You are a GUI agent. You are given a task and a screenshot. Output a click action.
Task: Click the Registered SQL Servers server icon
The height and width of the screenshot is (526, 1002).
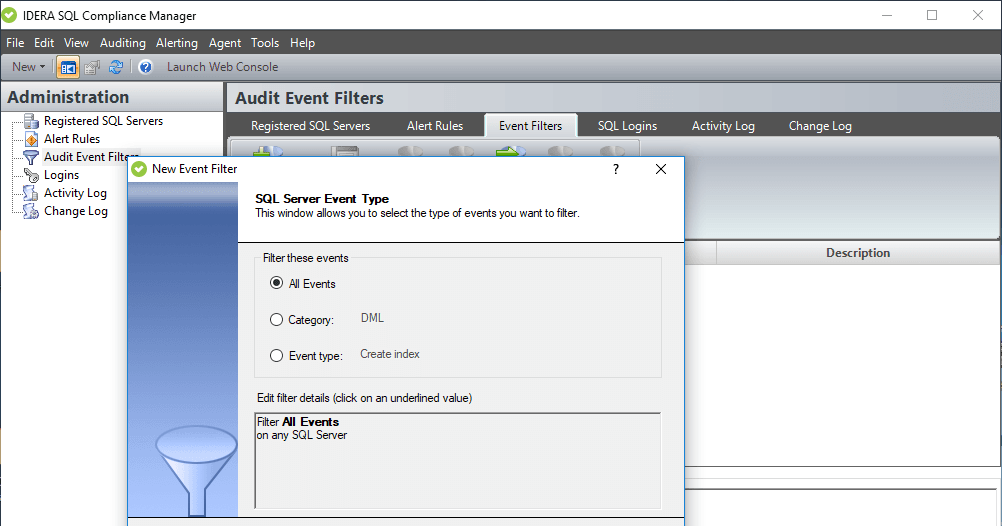[x=31, y=121]
